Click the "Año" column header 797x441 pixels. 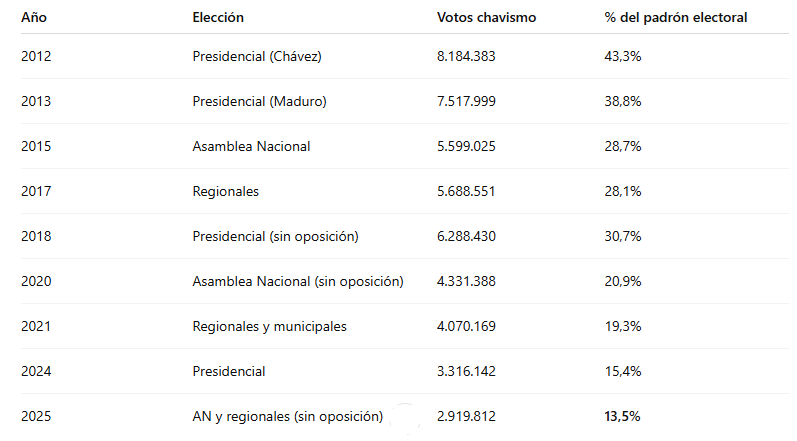pyautogui.click(x=32, y=18)
